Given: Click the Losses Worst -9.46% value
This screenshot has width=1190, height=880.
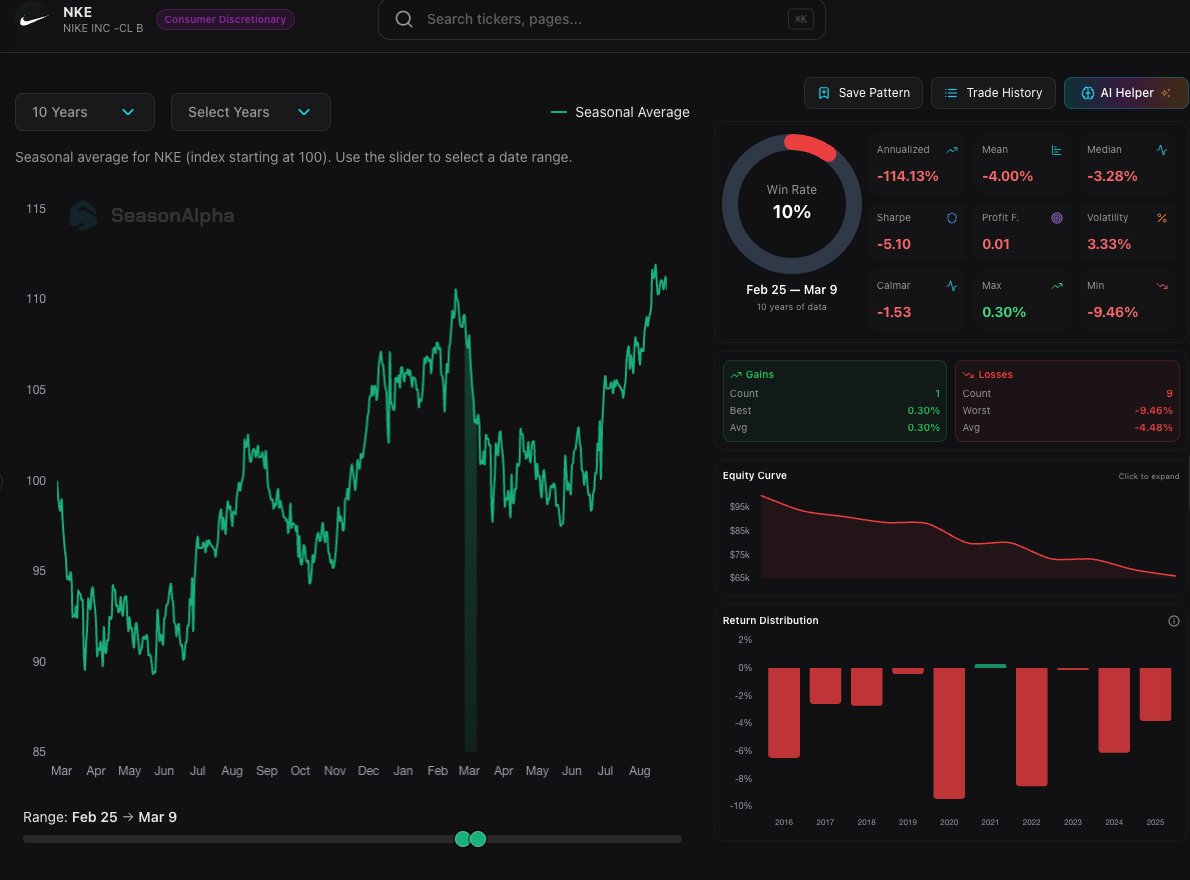Looking at the screenshot, I should (x=1154, y=410).
